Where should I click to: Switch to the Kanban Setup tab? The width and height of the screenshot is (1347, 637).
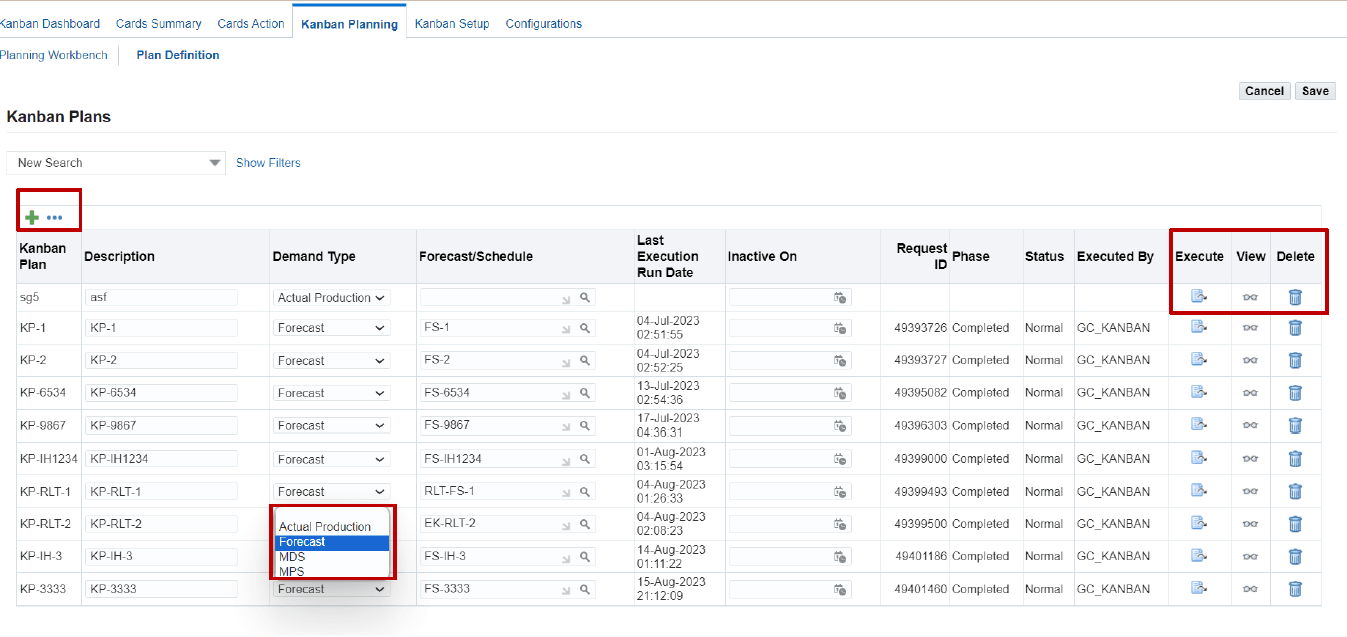coord(452,23)
